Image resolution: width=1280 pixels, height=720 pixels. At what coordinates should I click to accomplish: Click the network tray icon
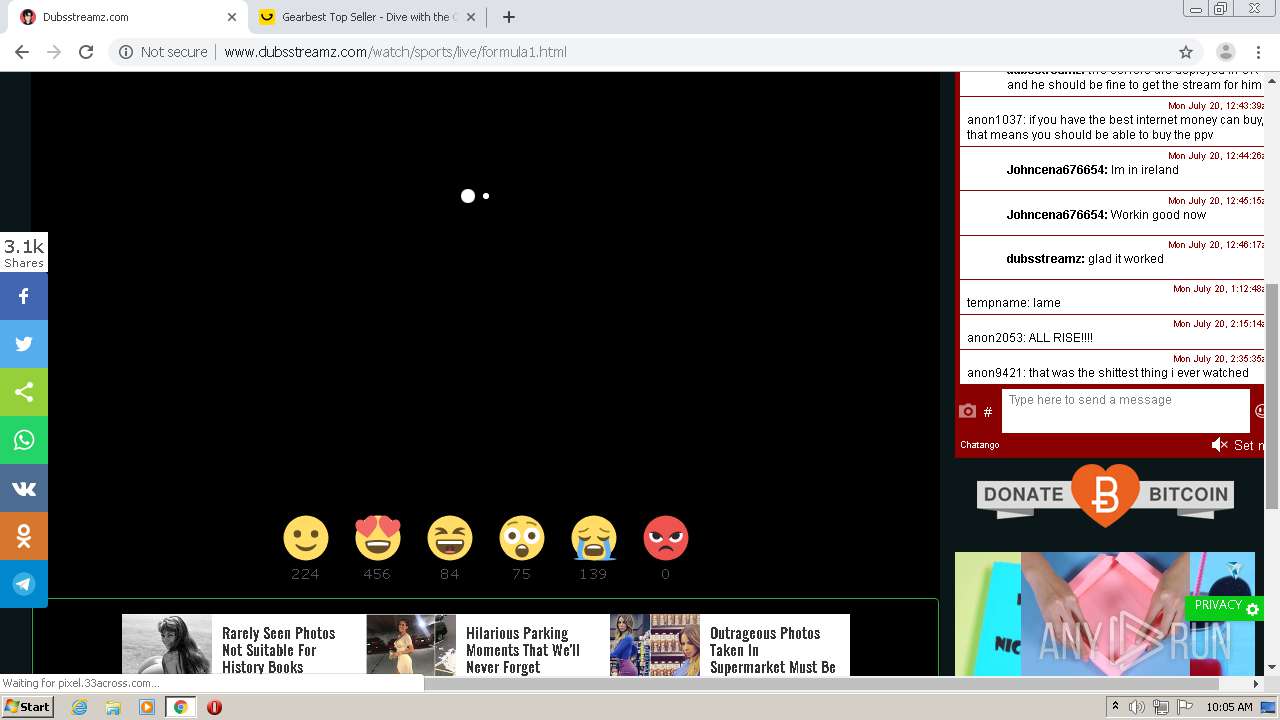click(1161, 707)
